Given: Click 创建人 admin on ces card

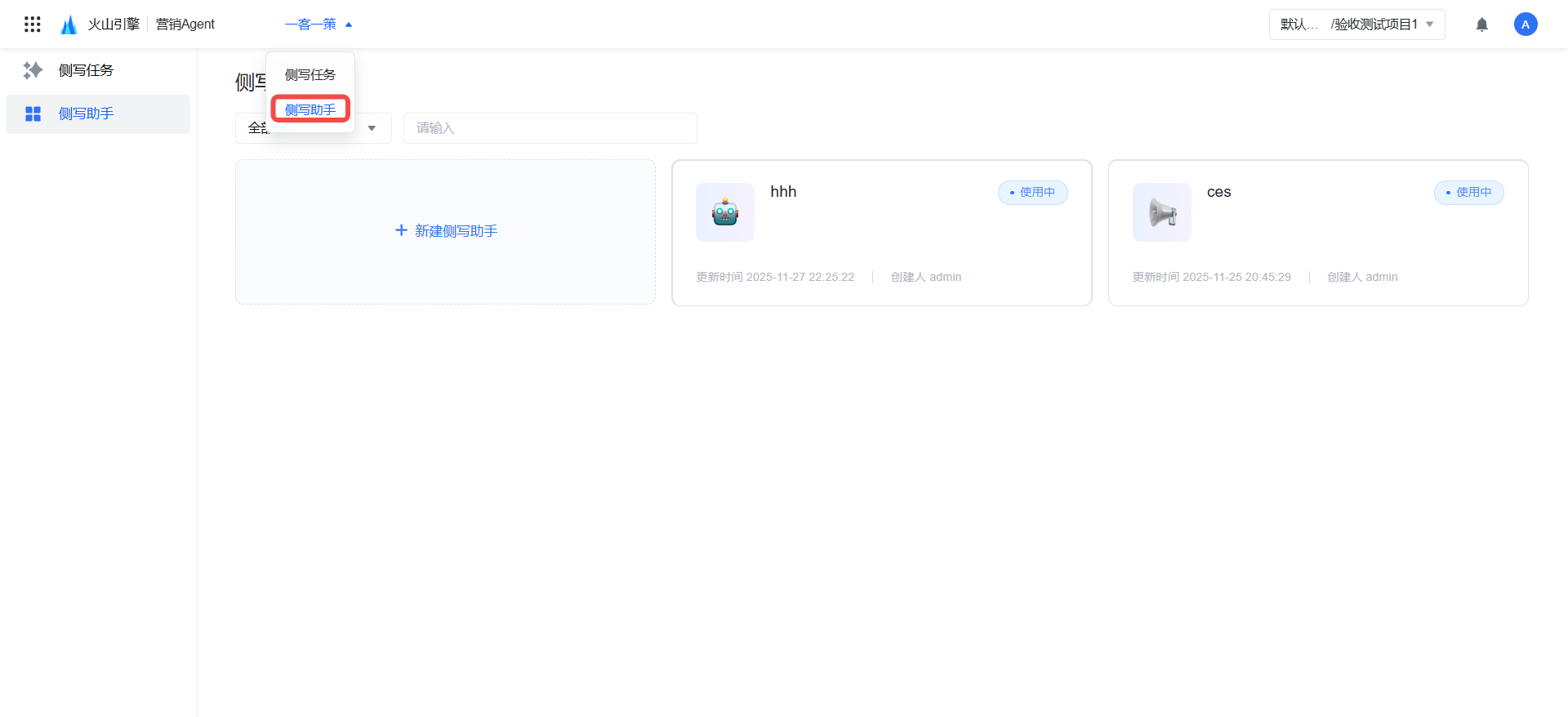Looking at the screenshot, I should tap(1362, 277).
